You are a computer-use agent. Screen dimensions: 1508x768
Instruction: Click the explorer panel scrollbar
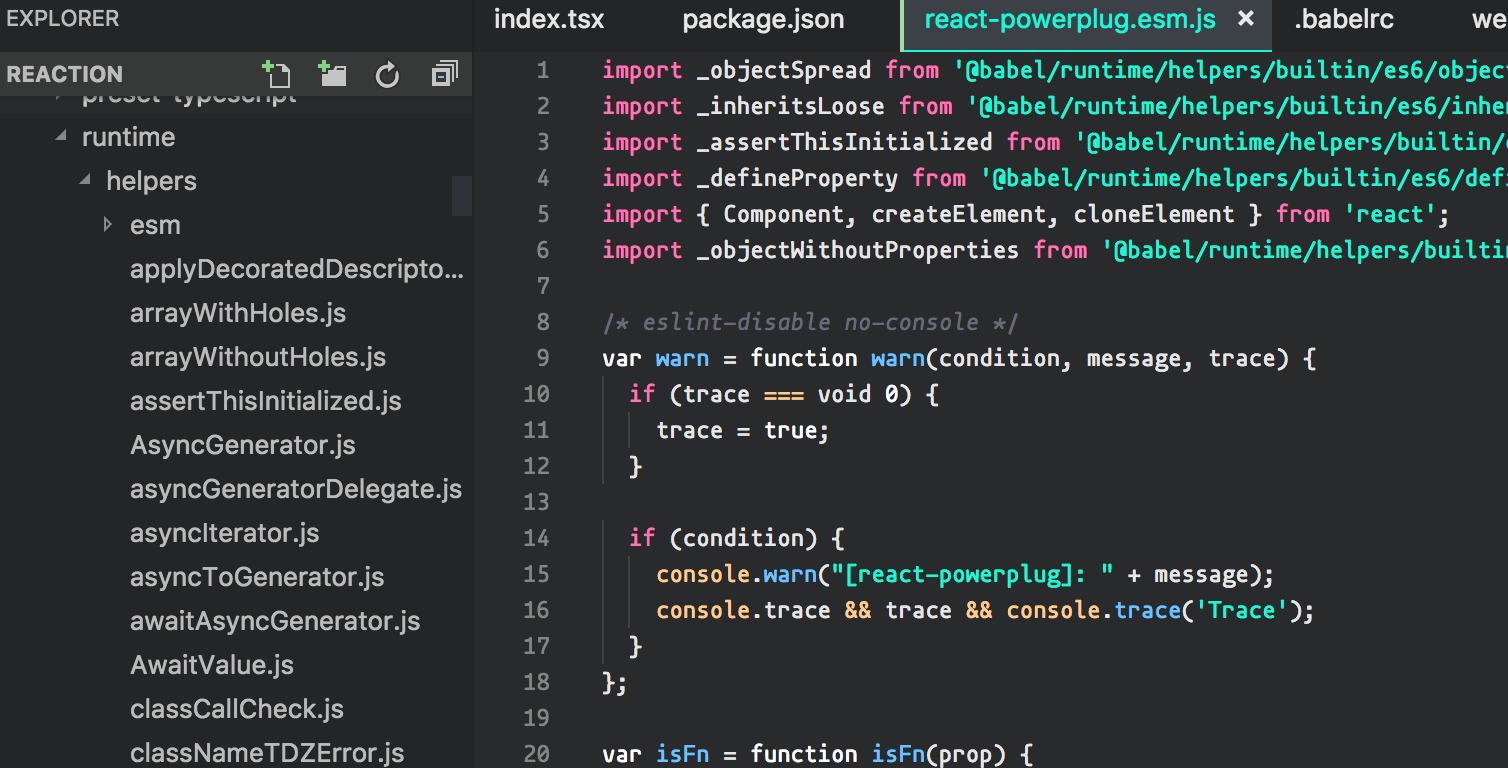tap(461, 196)
